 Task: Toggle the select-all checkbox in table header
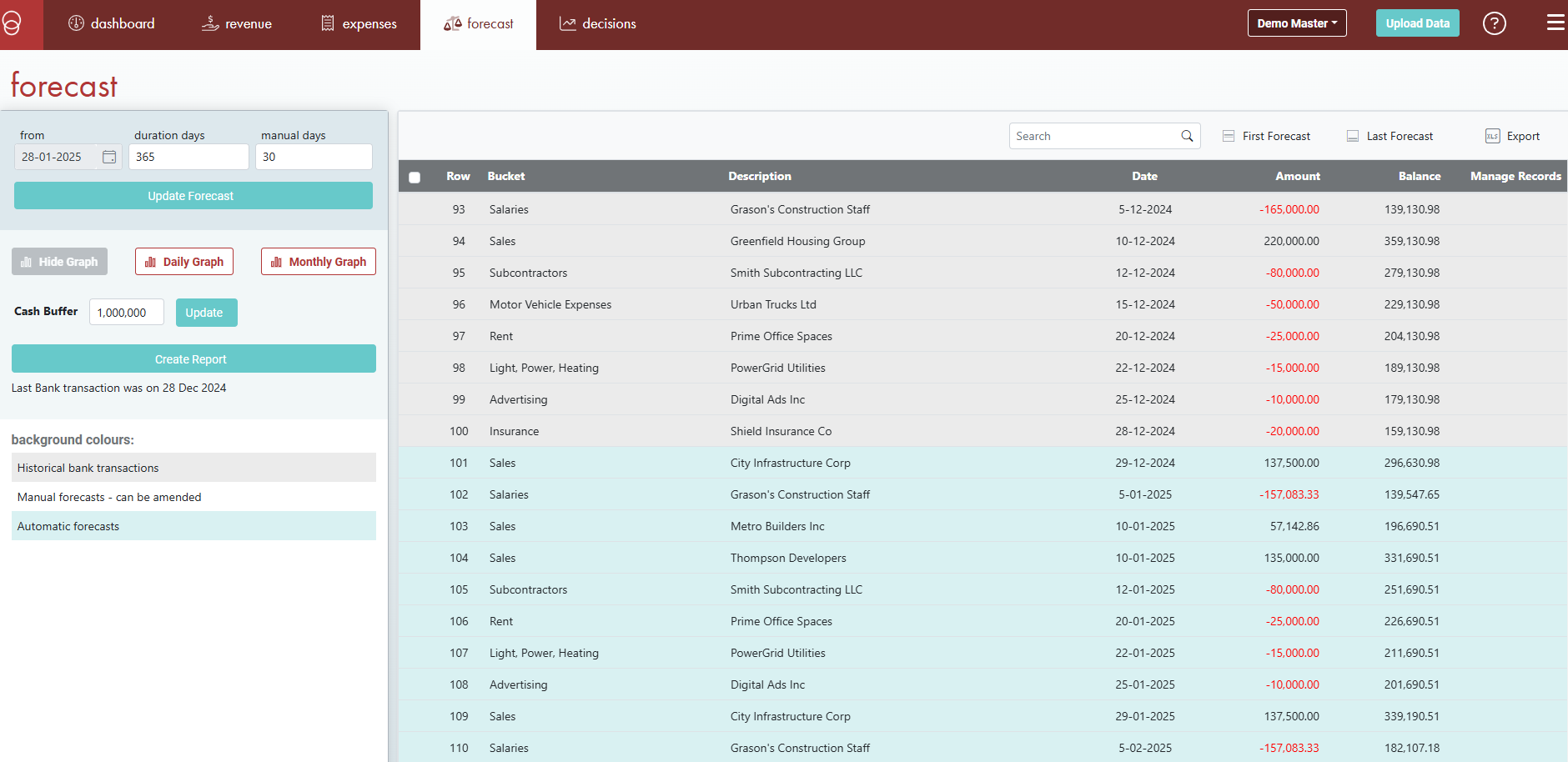click(x=415, y=177)
